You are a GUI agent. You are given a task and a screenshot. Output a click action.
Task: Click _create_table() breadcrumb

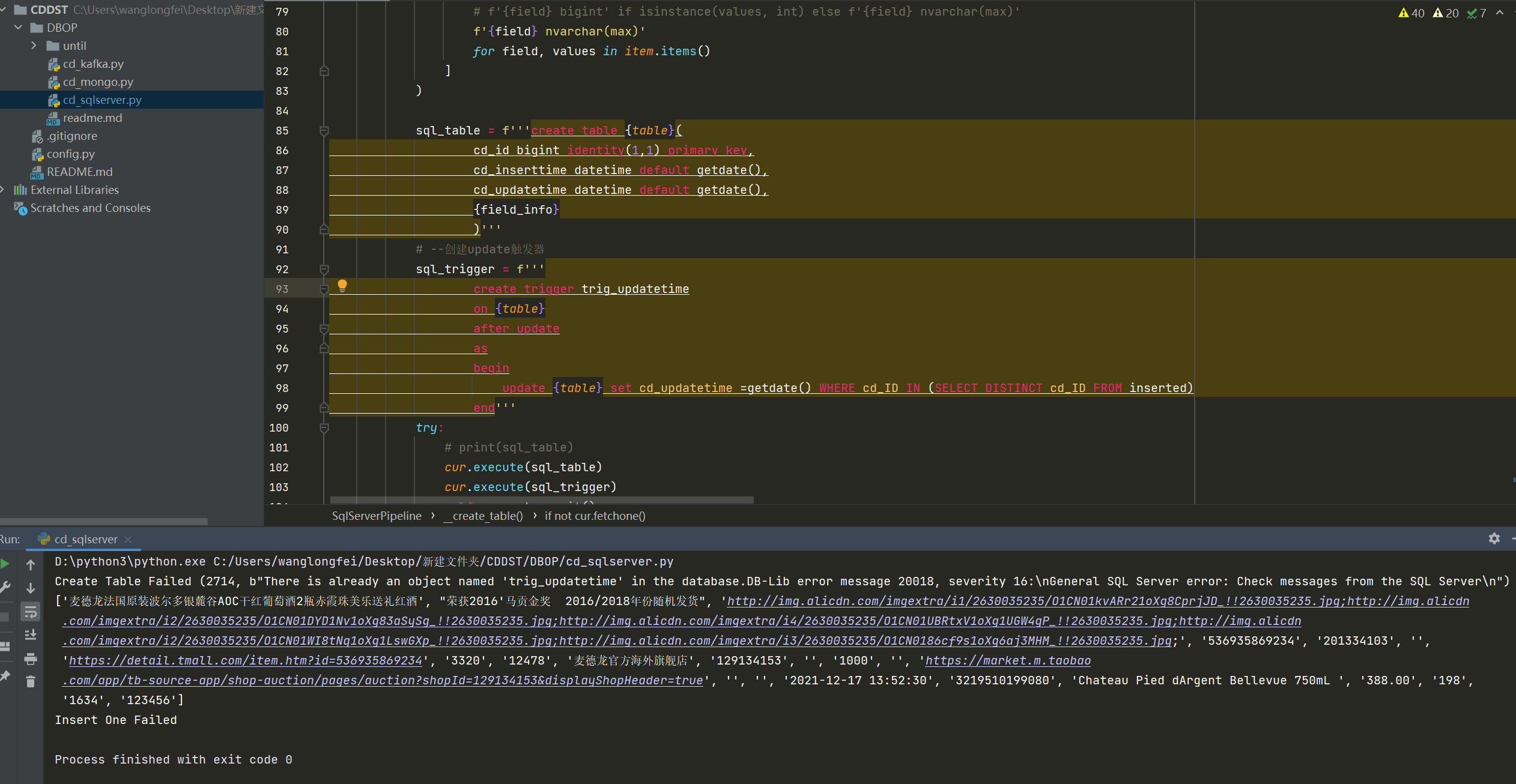point(484,516)
